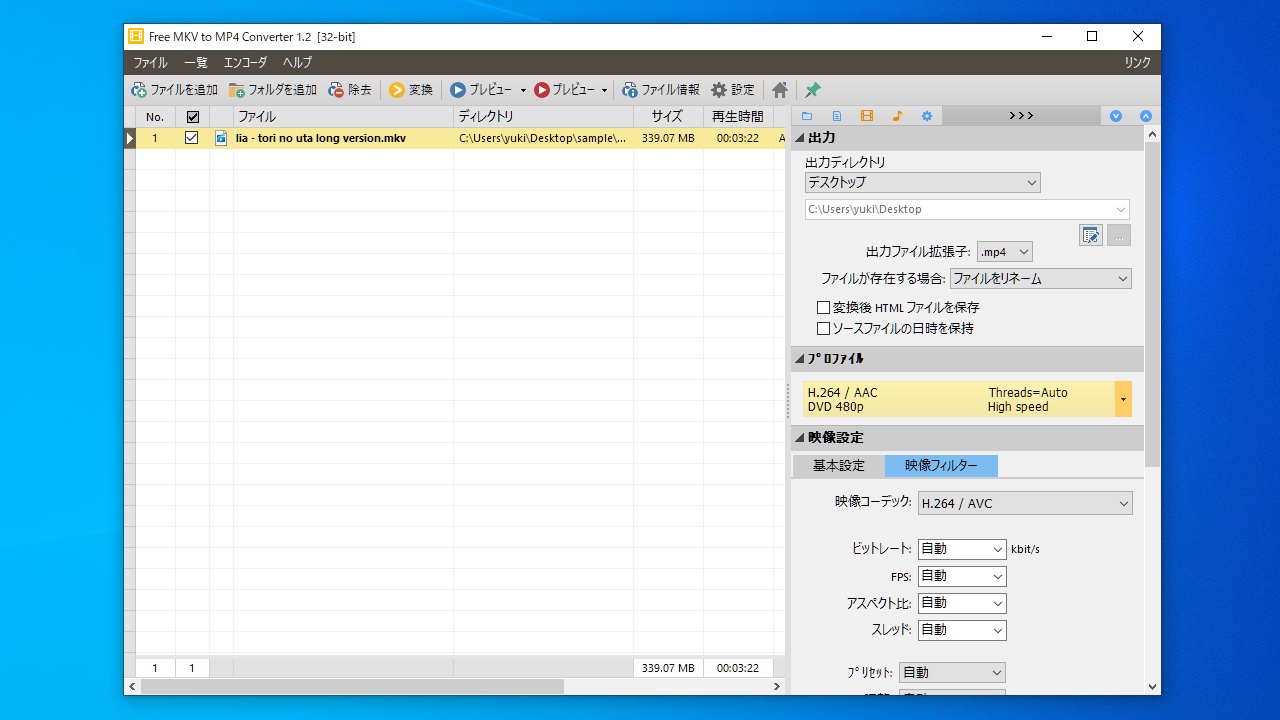Open ファイル情報 (file info)
The image size is (1280, 720).
661,90
